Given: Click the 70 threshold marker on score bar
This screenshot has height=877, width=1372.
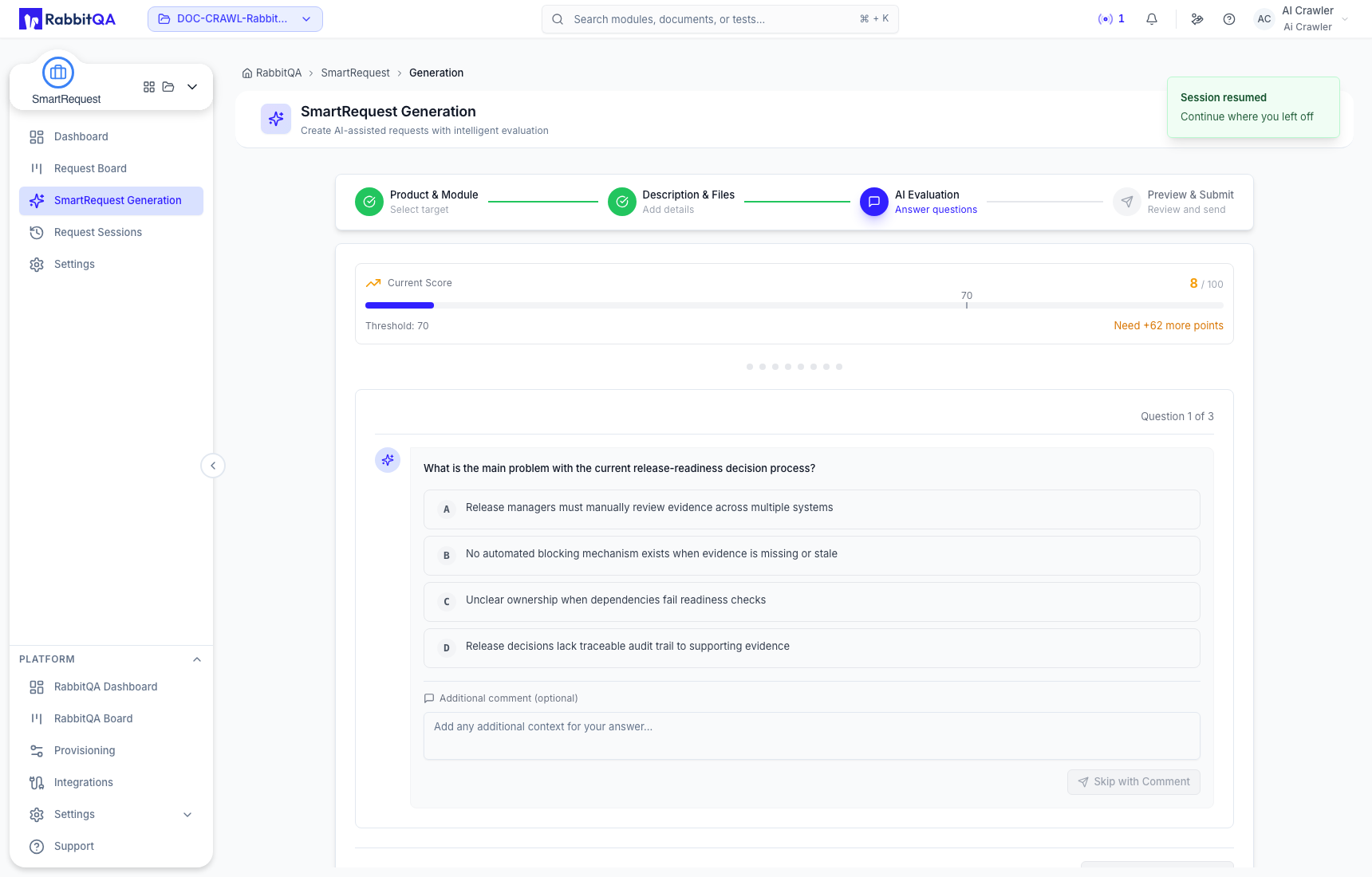Looking at the screenshot, I should coord(967,299).
